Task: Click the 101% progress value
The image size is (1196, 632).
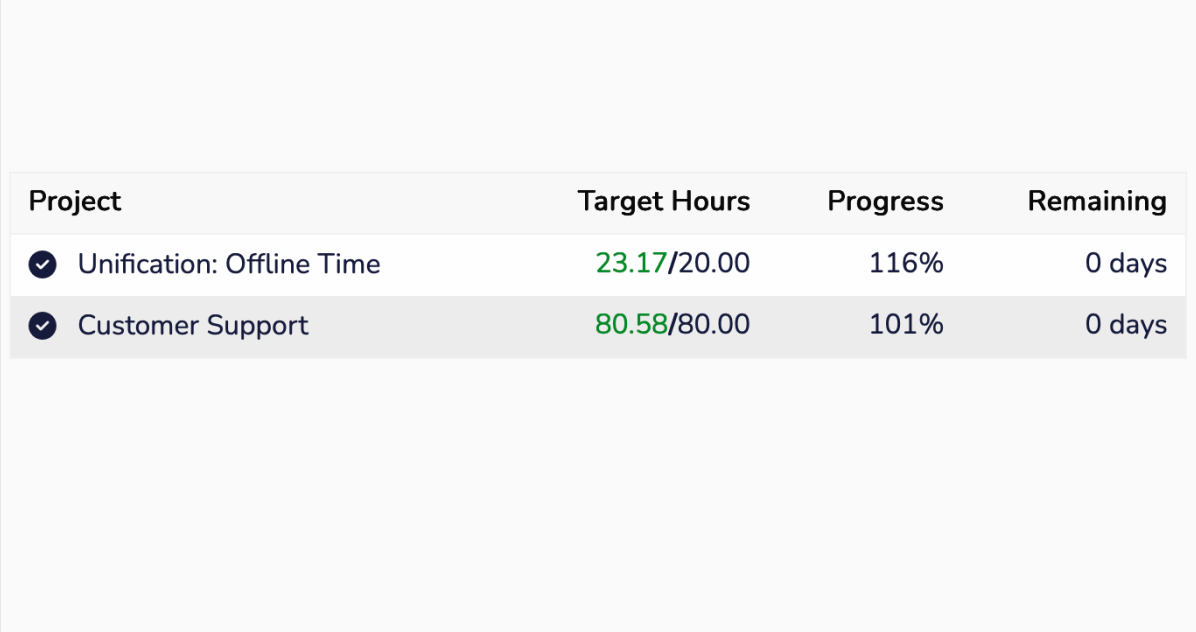Action: click(905, 326)
